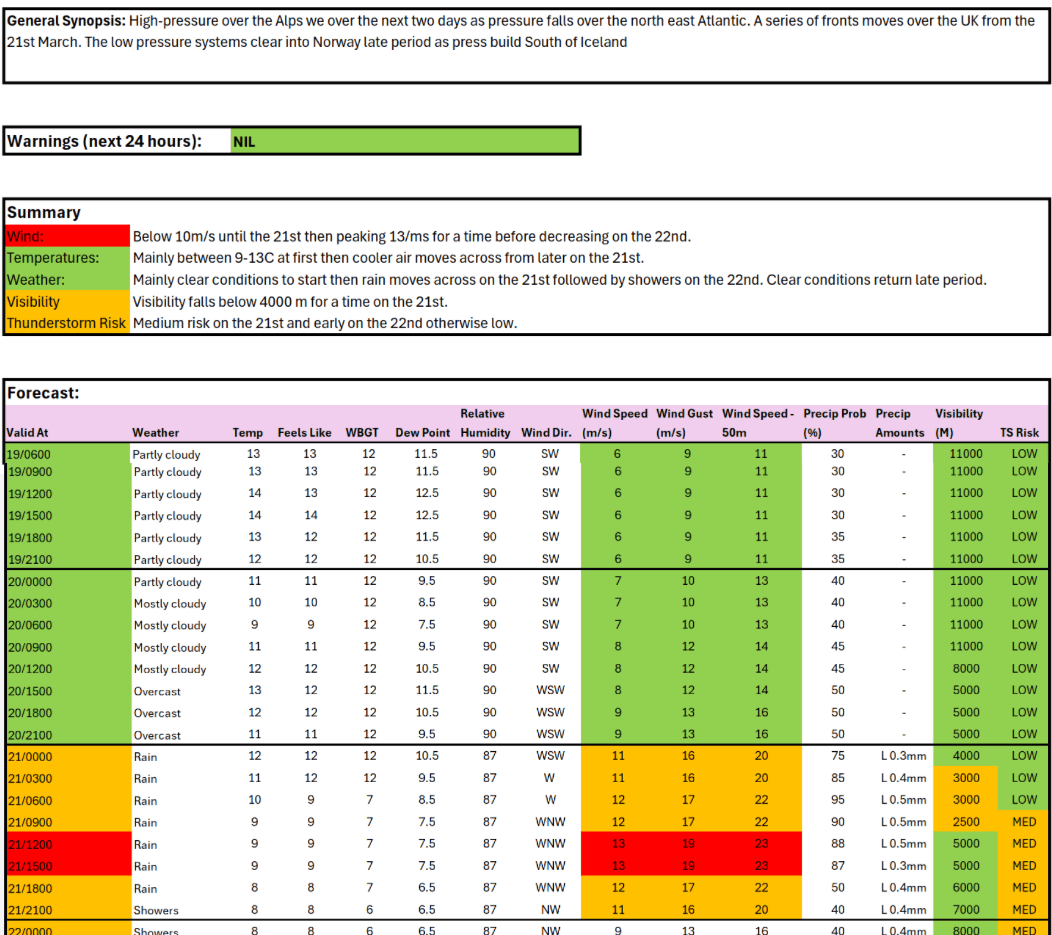Viewport: 1052px width, 935px height.
Task: Select wind speed 12 in 21/0600 row
Action: click(x=618, y=800)
